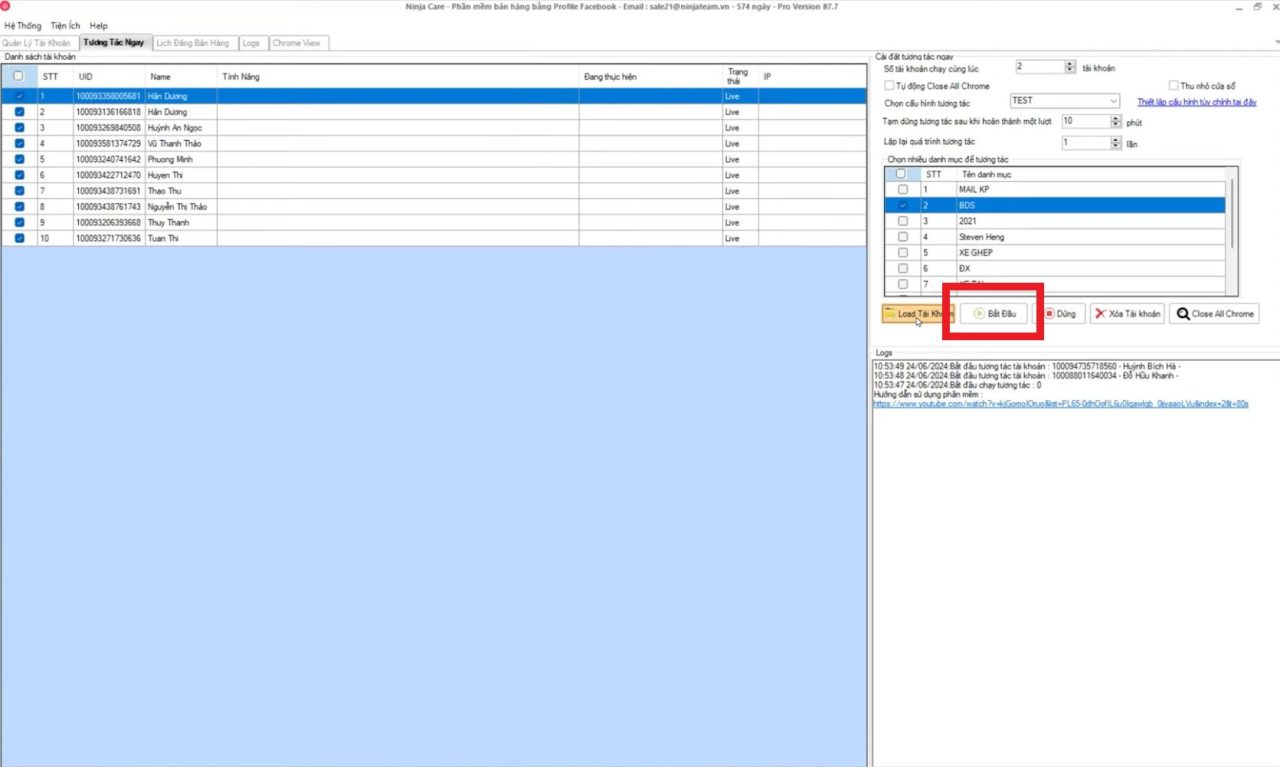Check the Steven Heng category checkbox
This screenshot has height=767, width=1280.
click(x=903, y=237)
